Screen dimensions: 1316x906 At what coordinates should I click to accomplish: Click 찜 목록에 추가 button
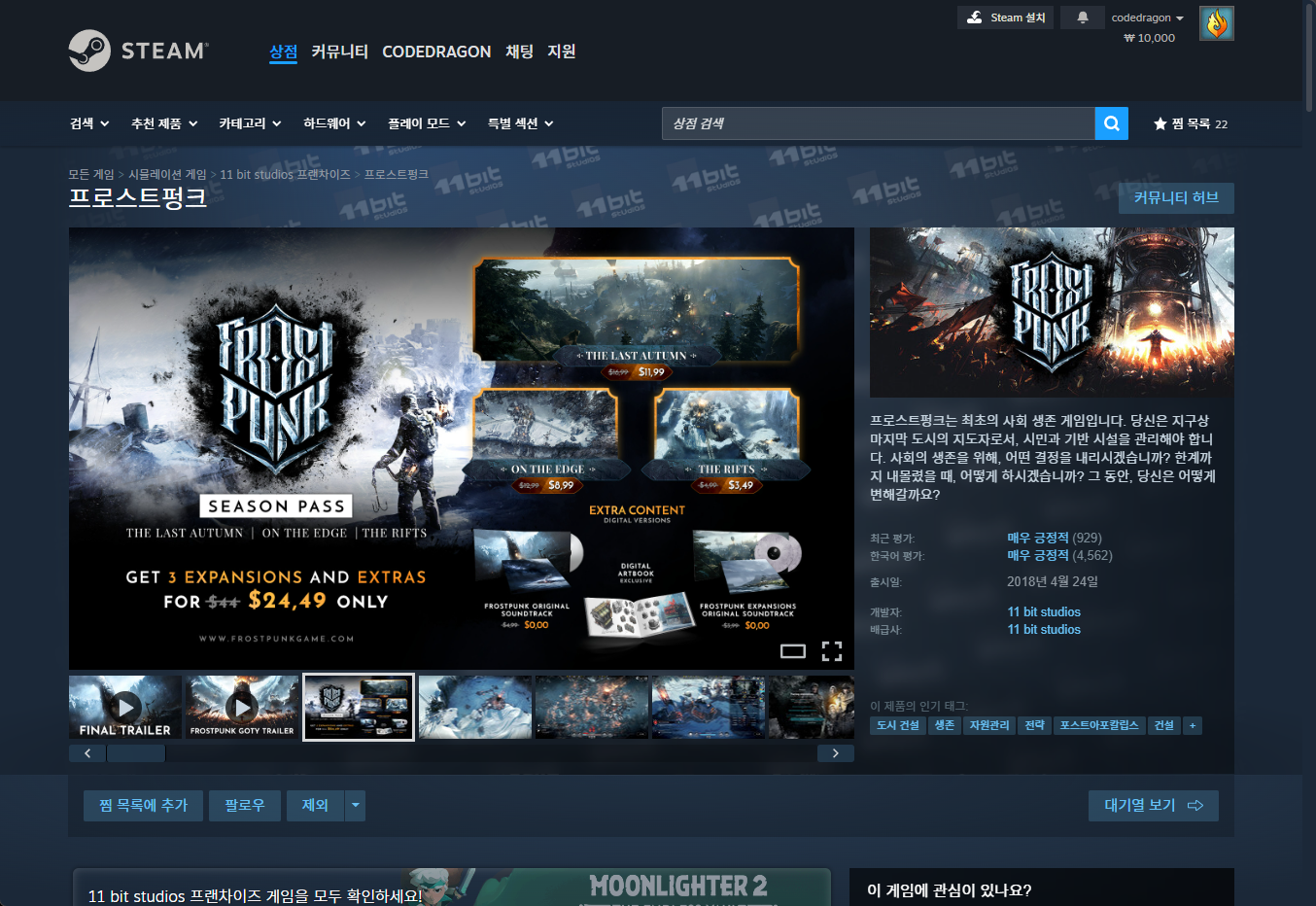143,805
